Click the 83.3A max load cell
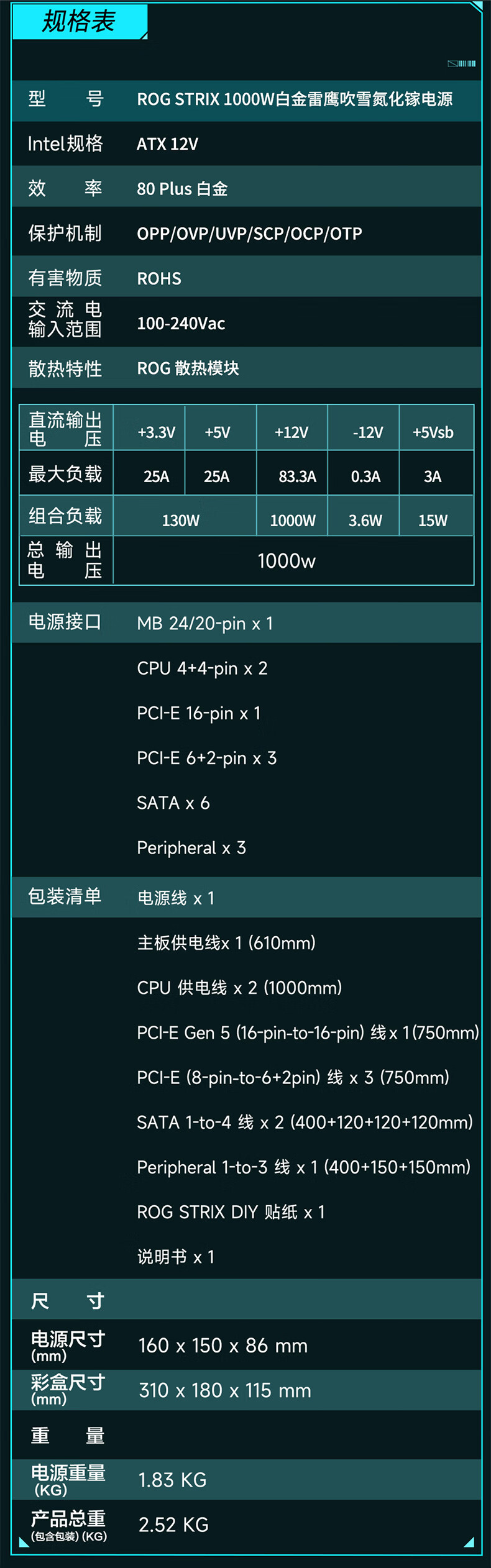This screenshot has width=491, height=1568. pos(297,476)
